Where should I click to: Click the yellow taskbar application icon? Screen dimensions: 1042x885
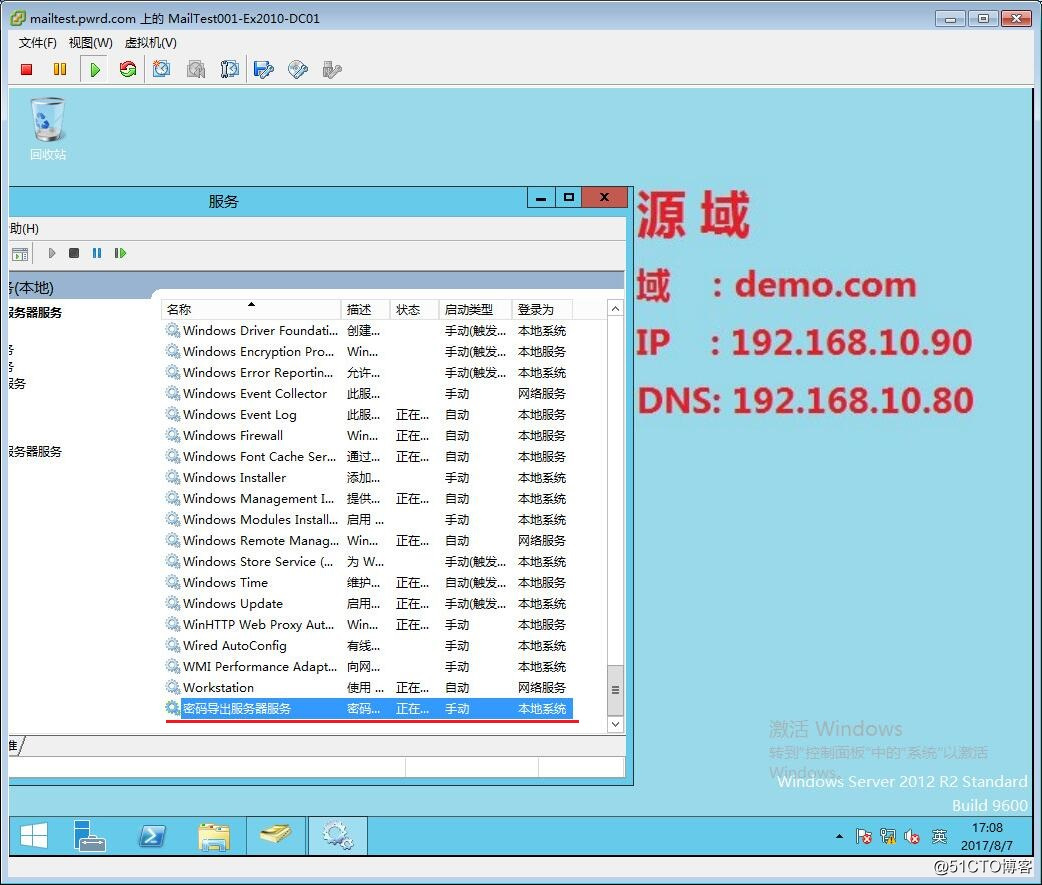coord(275,835)
